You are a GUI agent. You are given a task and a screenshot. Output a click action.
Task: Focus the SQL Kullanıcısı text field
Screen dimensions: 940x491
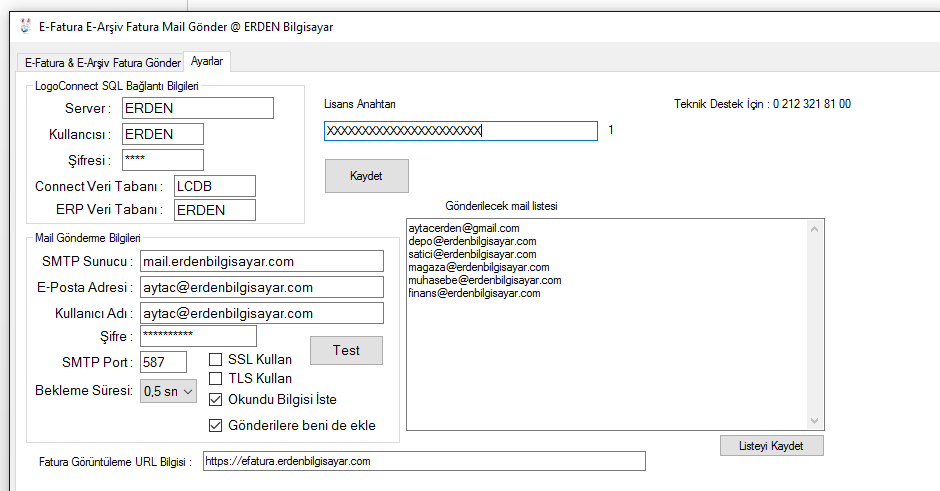click(162, 134)
